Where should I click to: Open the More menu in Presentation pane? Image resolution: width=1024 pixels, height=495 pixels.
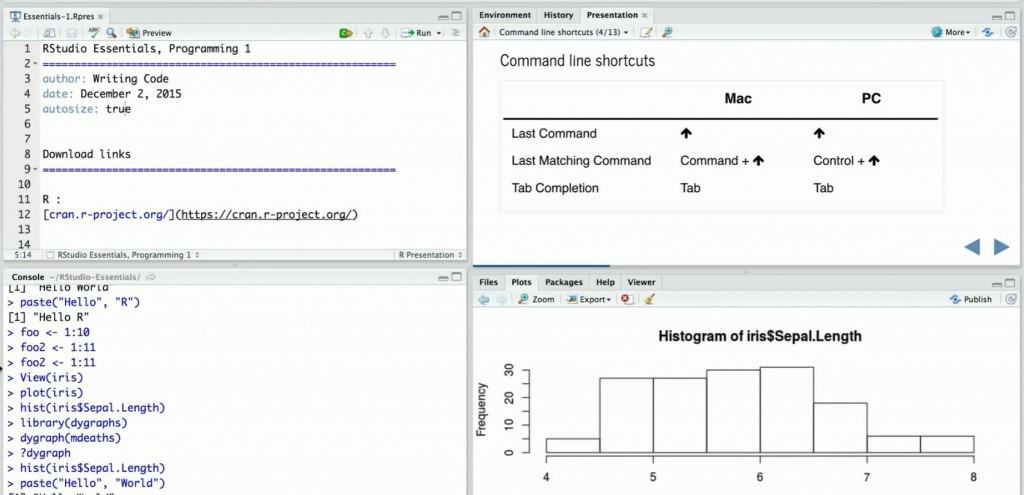(x=951, y=32)
